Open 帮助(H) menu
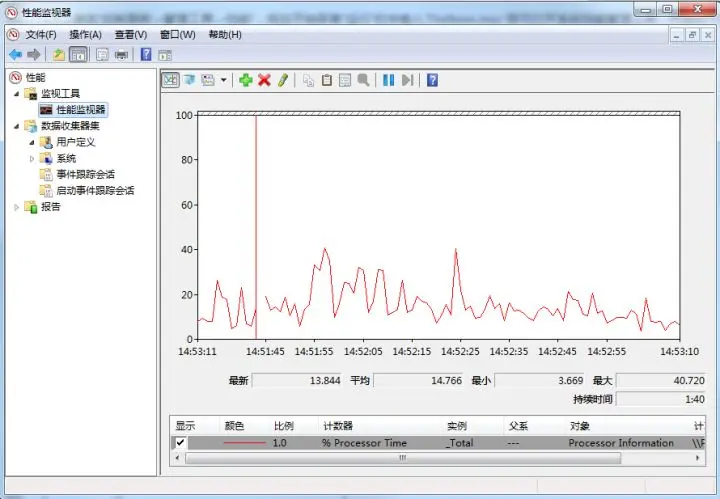Image resolution: width=720 pixels, height=499 pixels. pos(225,35)
